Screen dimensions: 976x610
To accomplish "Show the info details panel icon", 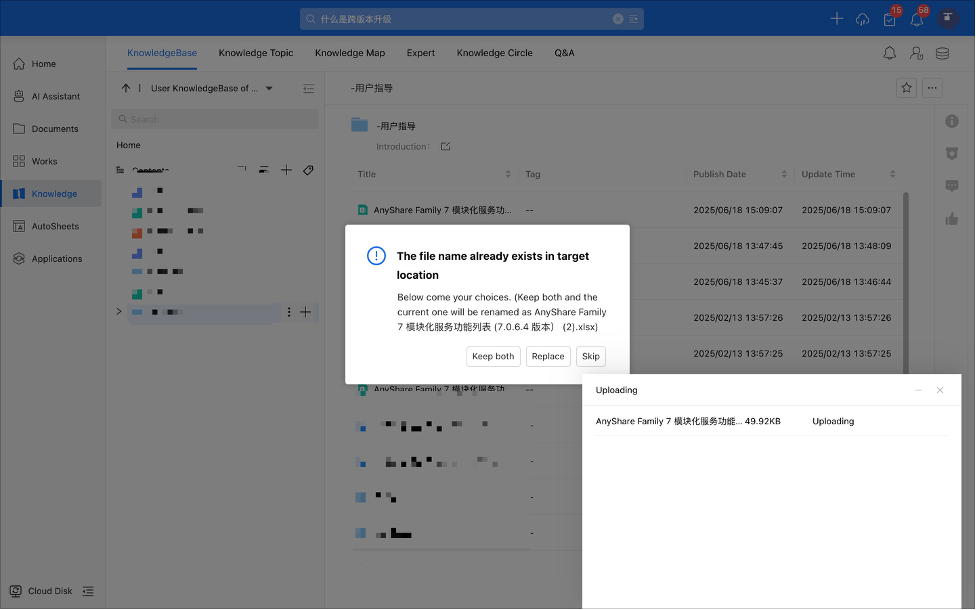I will (952, 121).
